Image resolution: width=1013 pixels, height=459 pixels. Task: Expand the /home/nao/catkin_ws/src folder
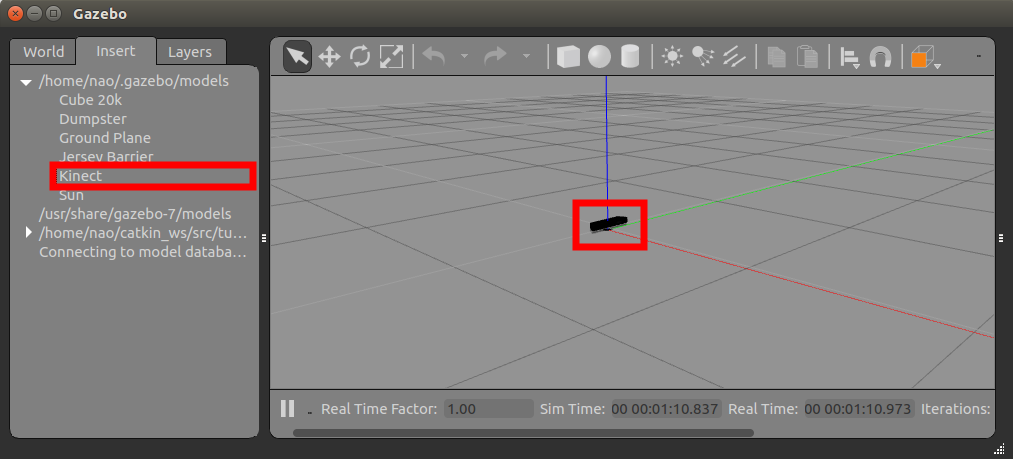coord(28,231)
